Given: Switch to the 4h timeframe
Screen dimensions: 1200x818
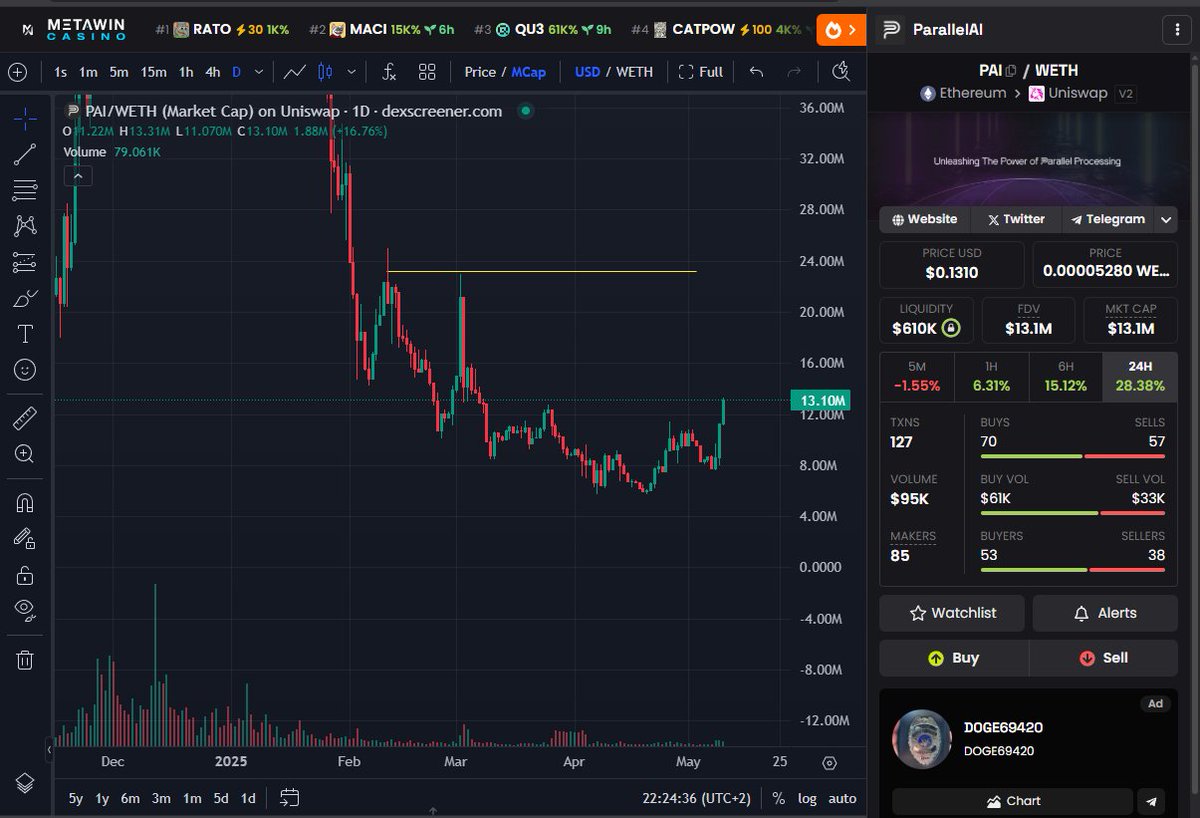Looking at the screenshot, I should pos(212,72).
